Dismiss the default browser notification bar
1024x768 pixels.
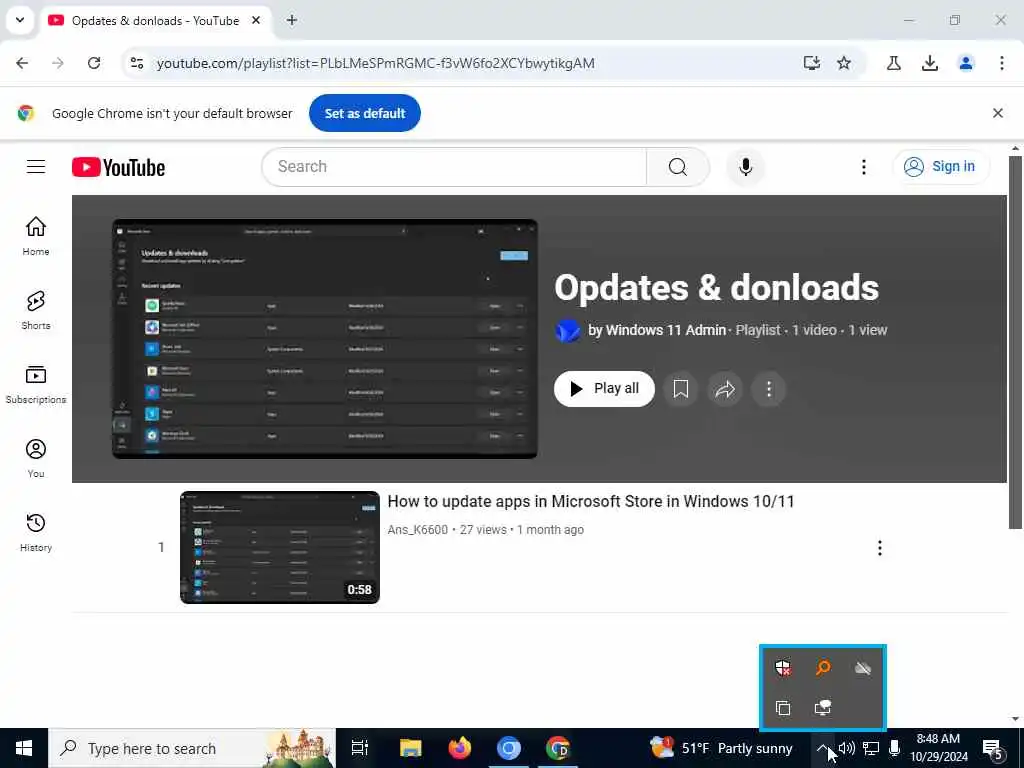[998, 113]
